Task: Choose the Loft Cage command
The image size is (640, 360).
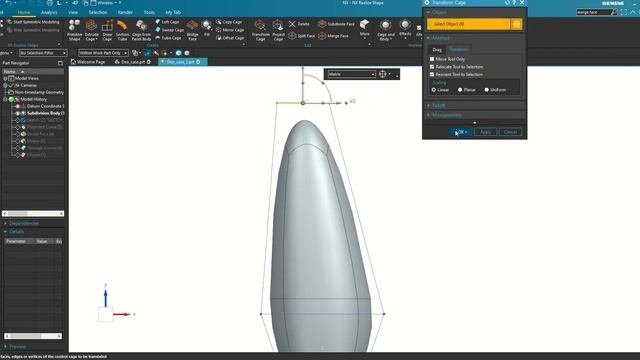Action: pyautogui.click(x=167, y=22)
